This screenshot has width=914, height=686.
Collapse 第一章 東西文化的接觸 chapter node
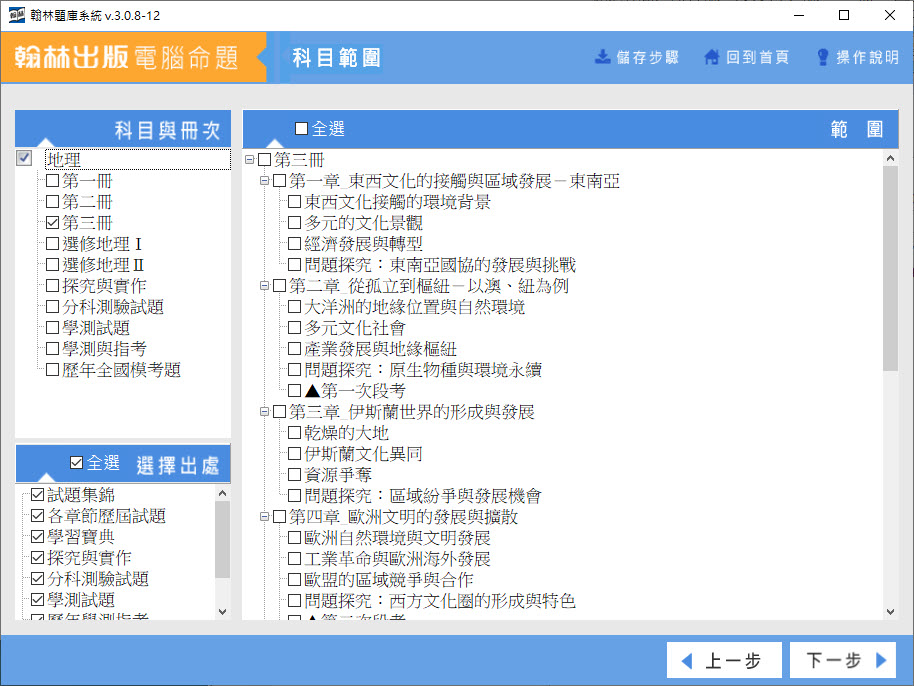[x=264, y=181]
